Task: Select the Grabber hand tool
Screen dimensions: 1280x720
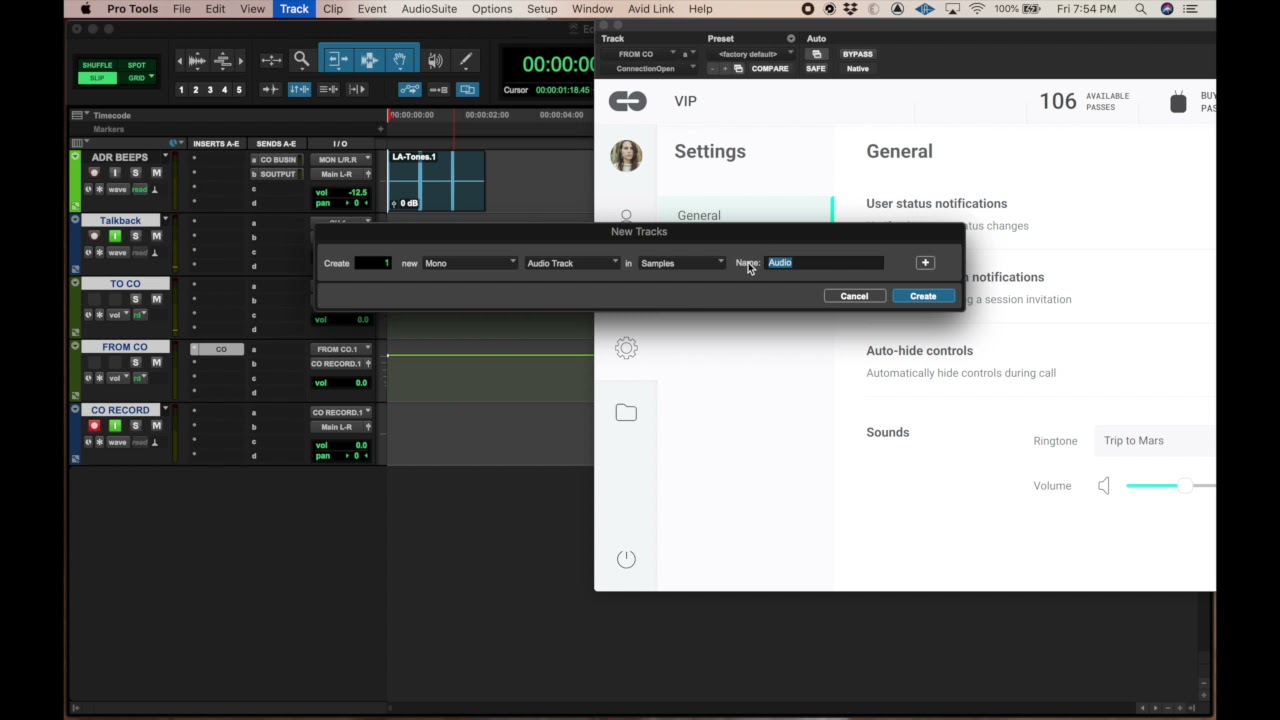Action: (399, 61)
